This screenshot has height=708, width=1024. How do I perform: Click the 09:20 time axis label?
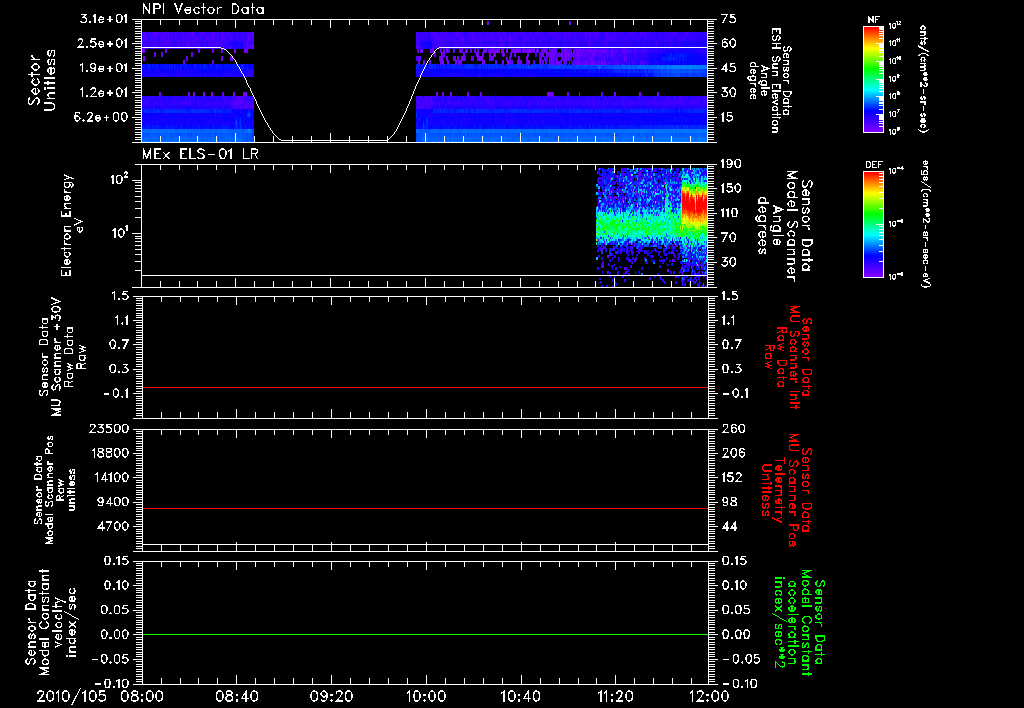331,696
